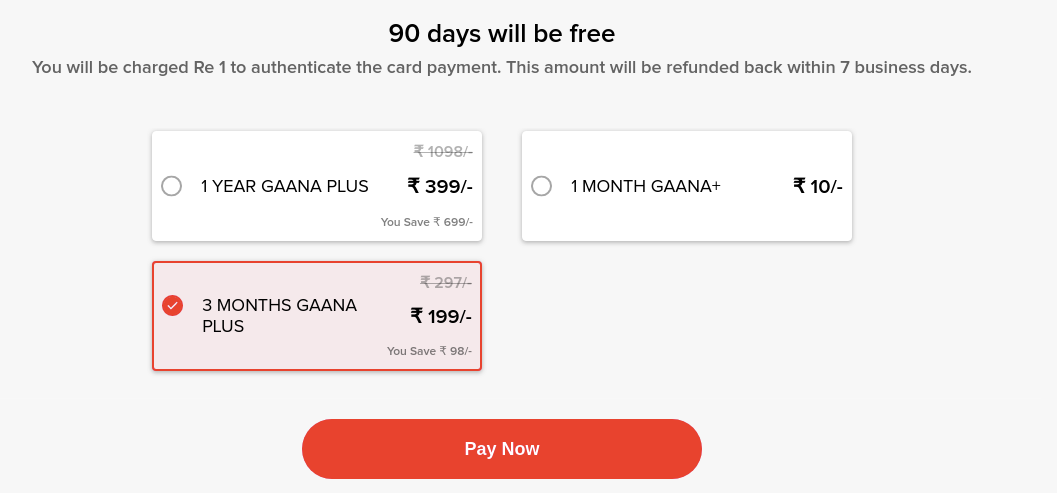Click the You Save ₹ 98/- text
The image size is (1057, 493).
pyautogui.click(x=429, y=351)
